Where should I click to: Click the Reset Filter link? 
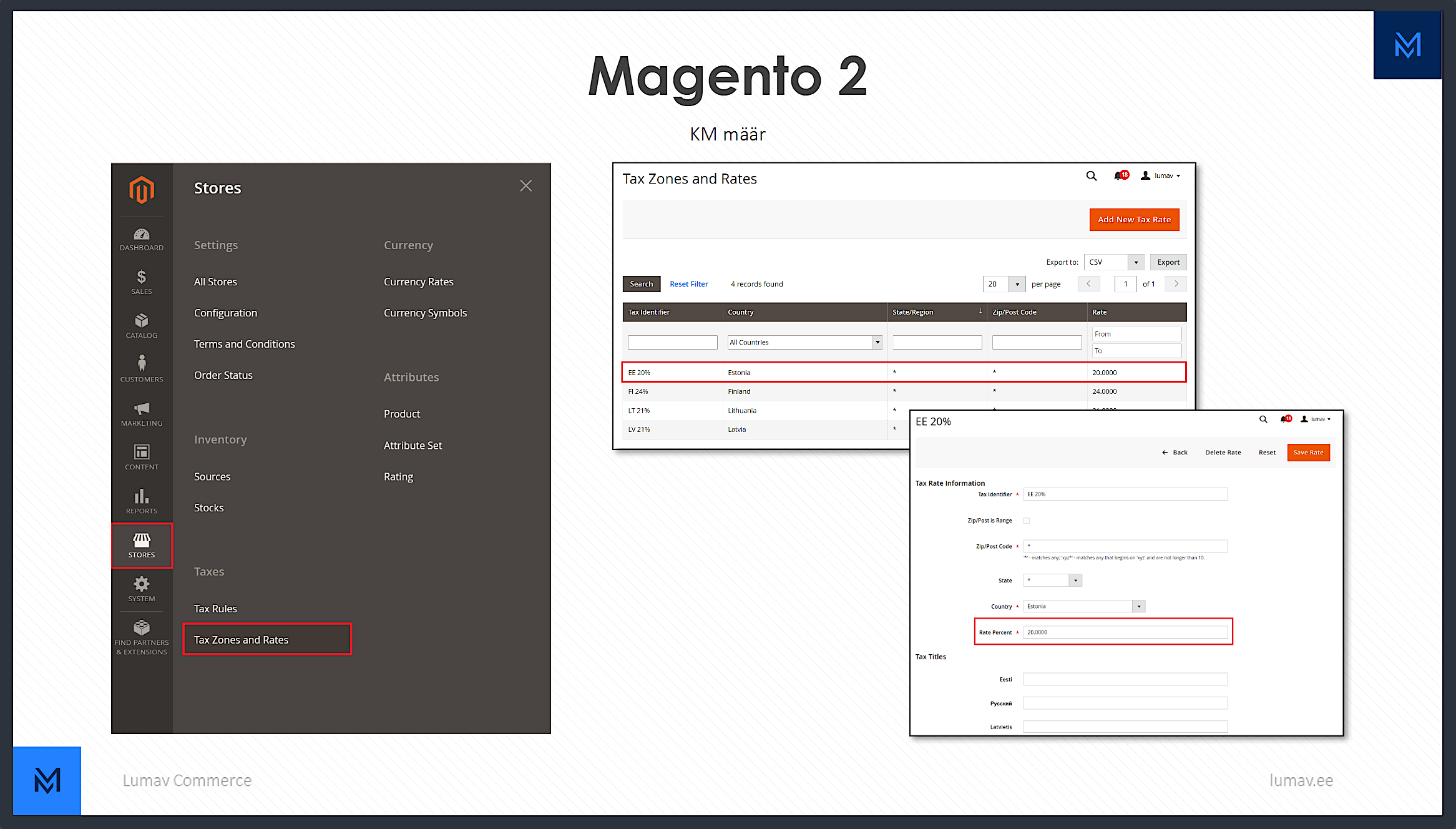(x=688, y=284)
